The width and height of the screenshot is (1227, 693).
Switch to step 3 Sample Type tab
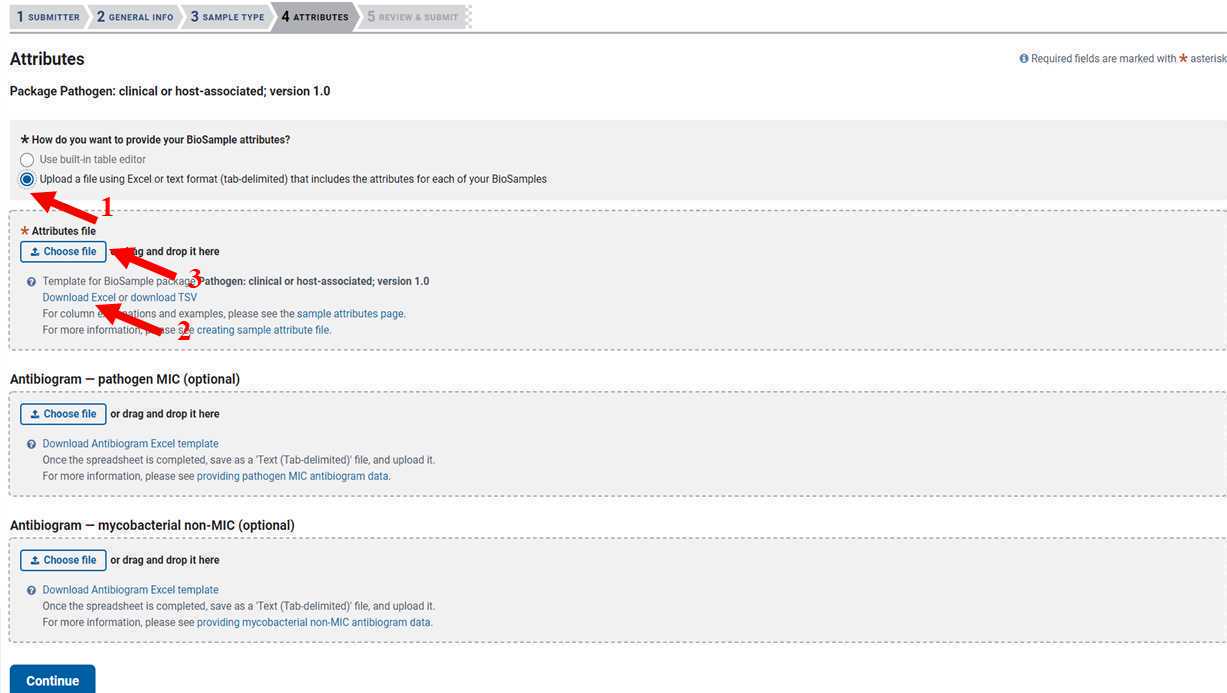pos(227,17)
